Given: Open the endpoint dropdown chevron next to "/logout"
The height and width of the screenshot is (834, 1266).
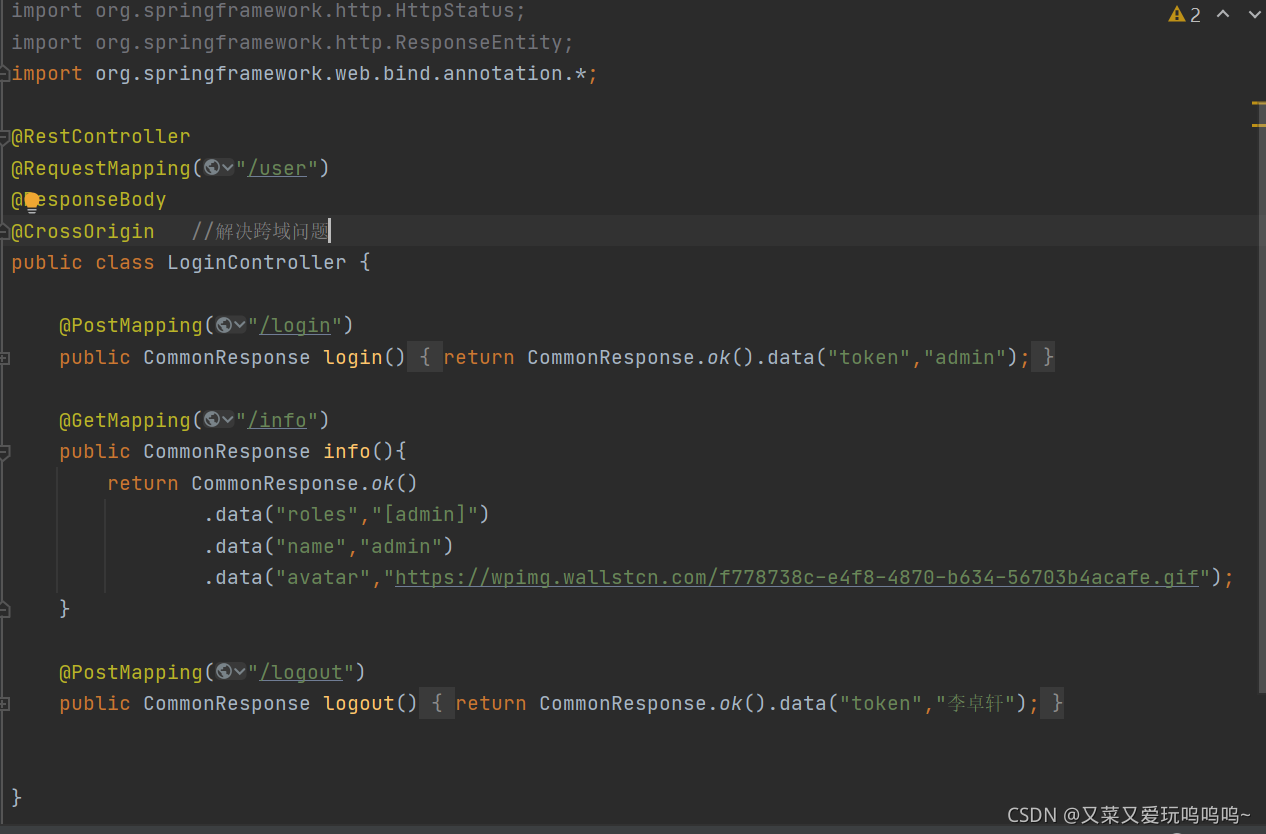Looking at the screenshot, I should tap(239, 672).
